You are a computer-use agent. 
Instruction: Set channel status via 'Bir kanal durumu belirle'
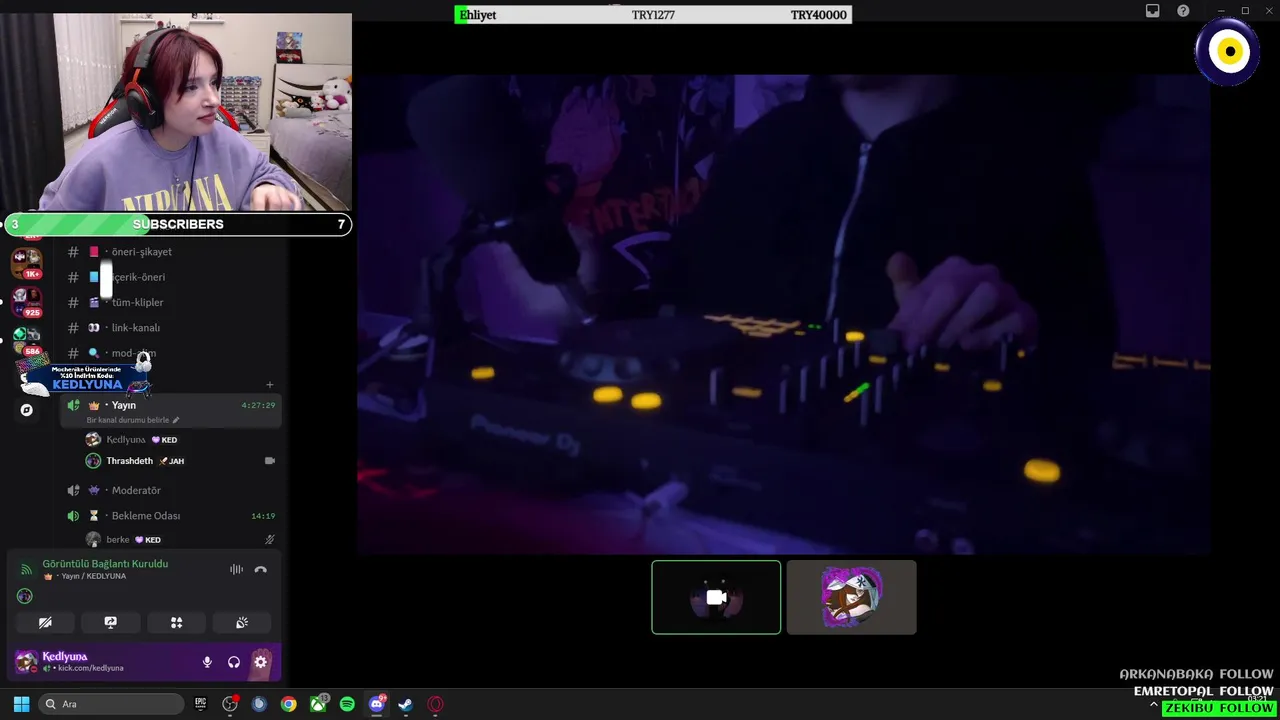click(x=133, y=420)
